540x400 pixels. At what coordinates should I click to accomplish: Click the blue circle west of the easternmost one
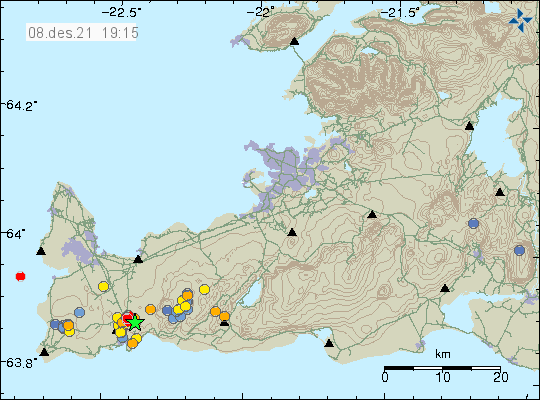474,224
